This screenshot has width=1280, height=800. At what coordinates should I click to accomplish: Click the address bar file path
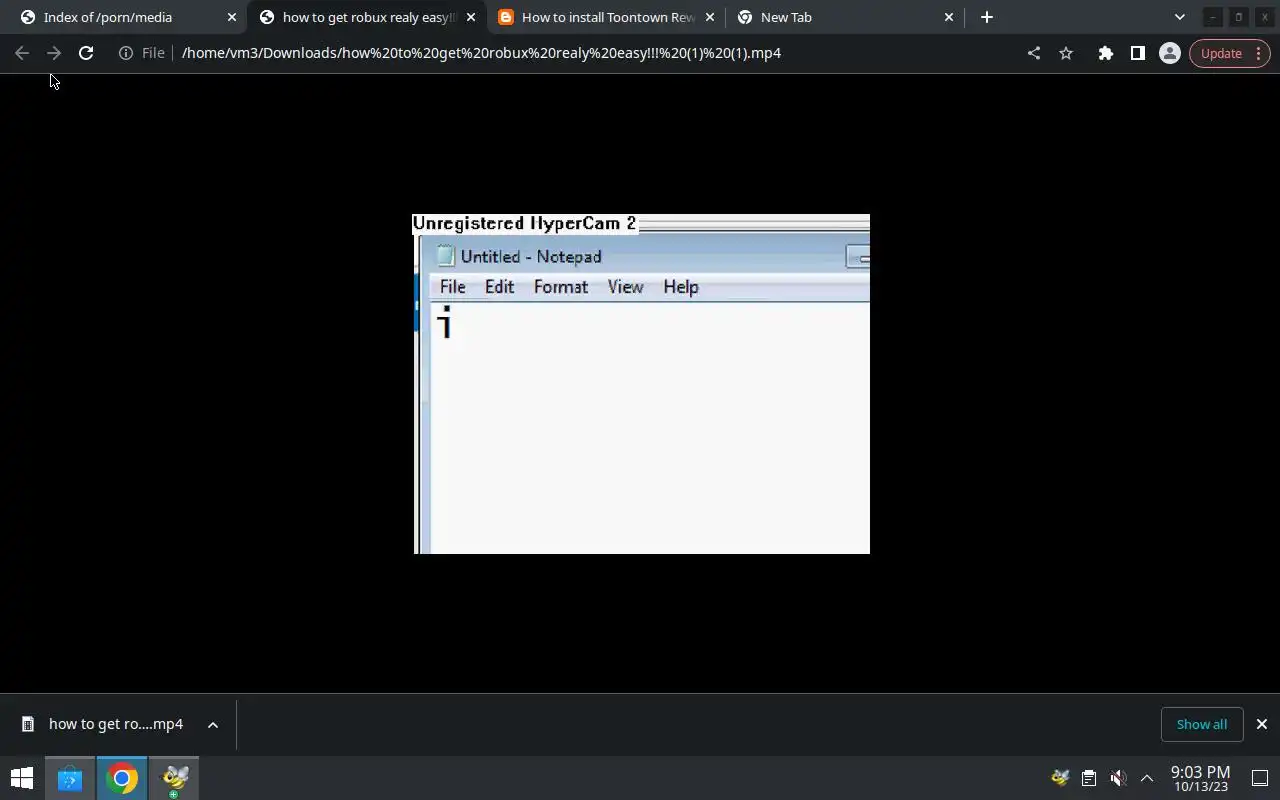pyautogui.click(x=481, y=53)
